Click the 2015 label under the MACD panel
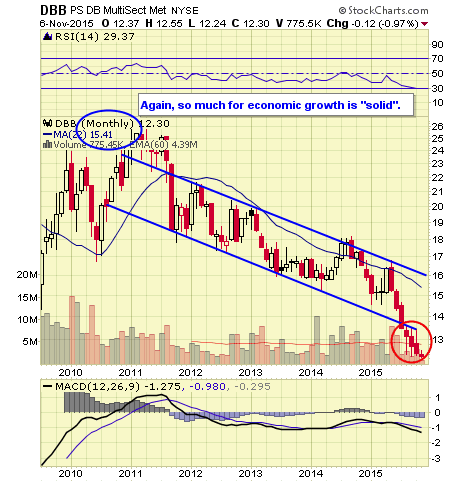This screenshot has width=460, height=482. coord(371,473)
